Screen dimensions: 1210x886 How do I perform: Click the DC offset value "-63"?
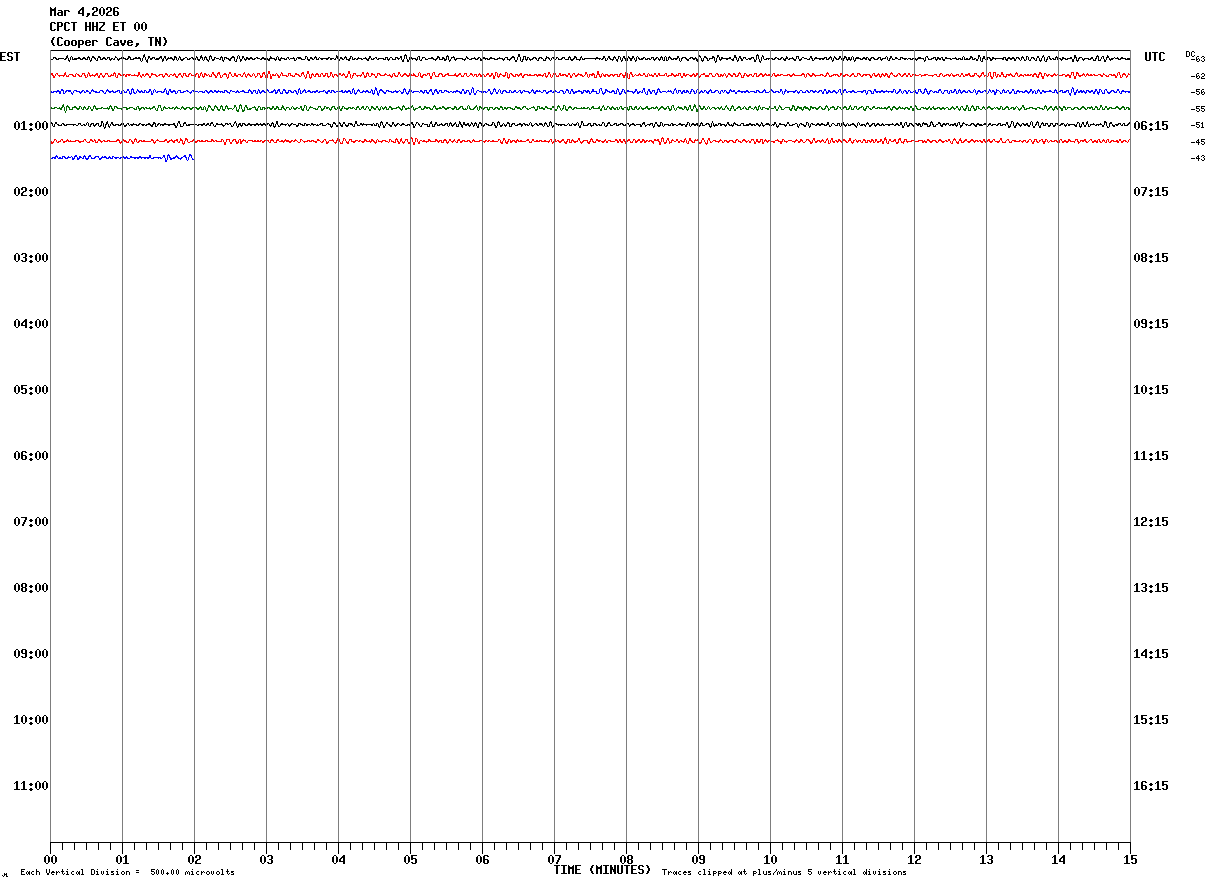(x=1197, y=60)
